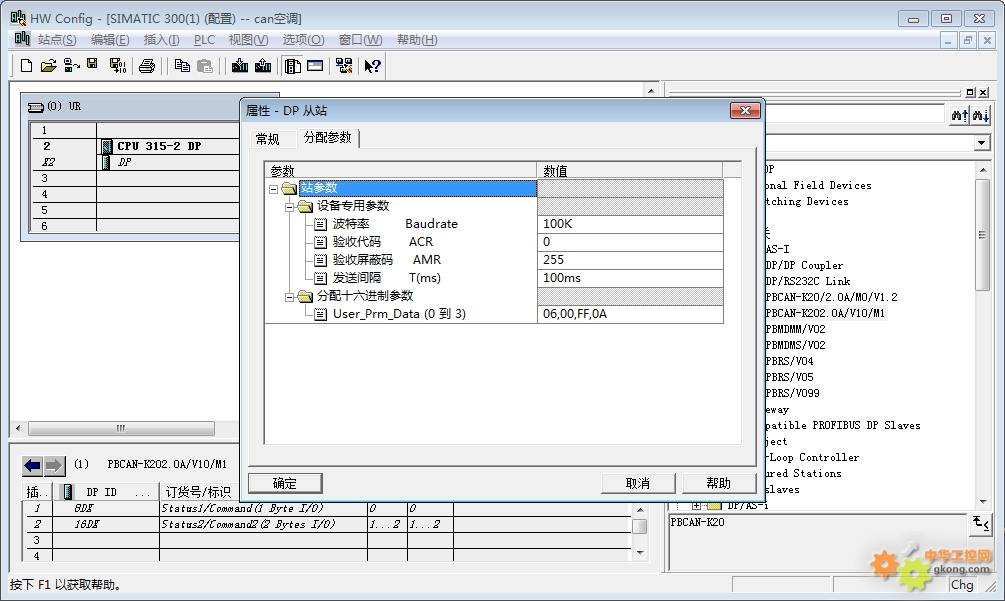Click the Paste toolbar icon
The height and width of the screenshot is (601, 1005).
[x=204, y=65]
